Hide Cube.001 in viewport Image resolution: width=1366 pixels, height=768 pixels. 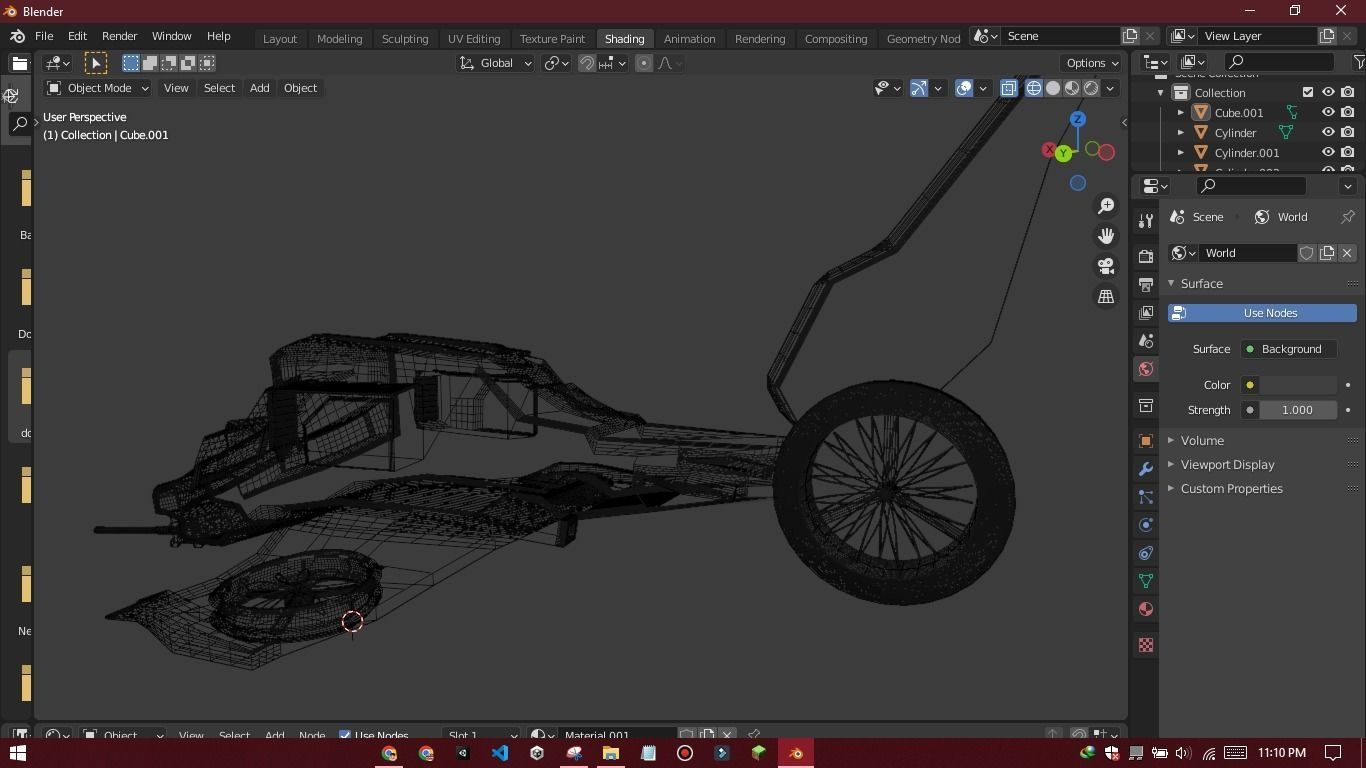click(1328, 113)
